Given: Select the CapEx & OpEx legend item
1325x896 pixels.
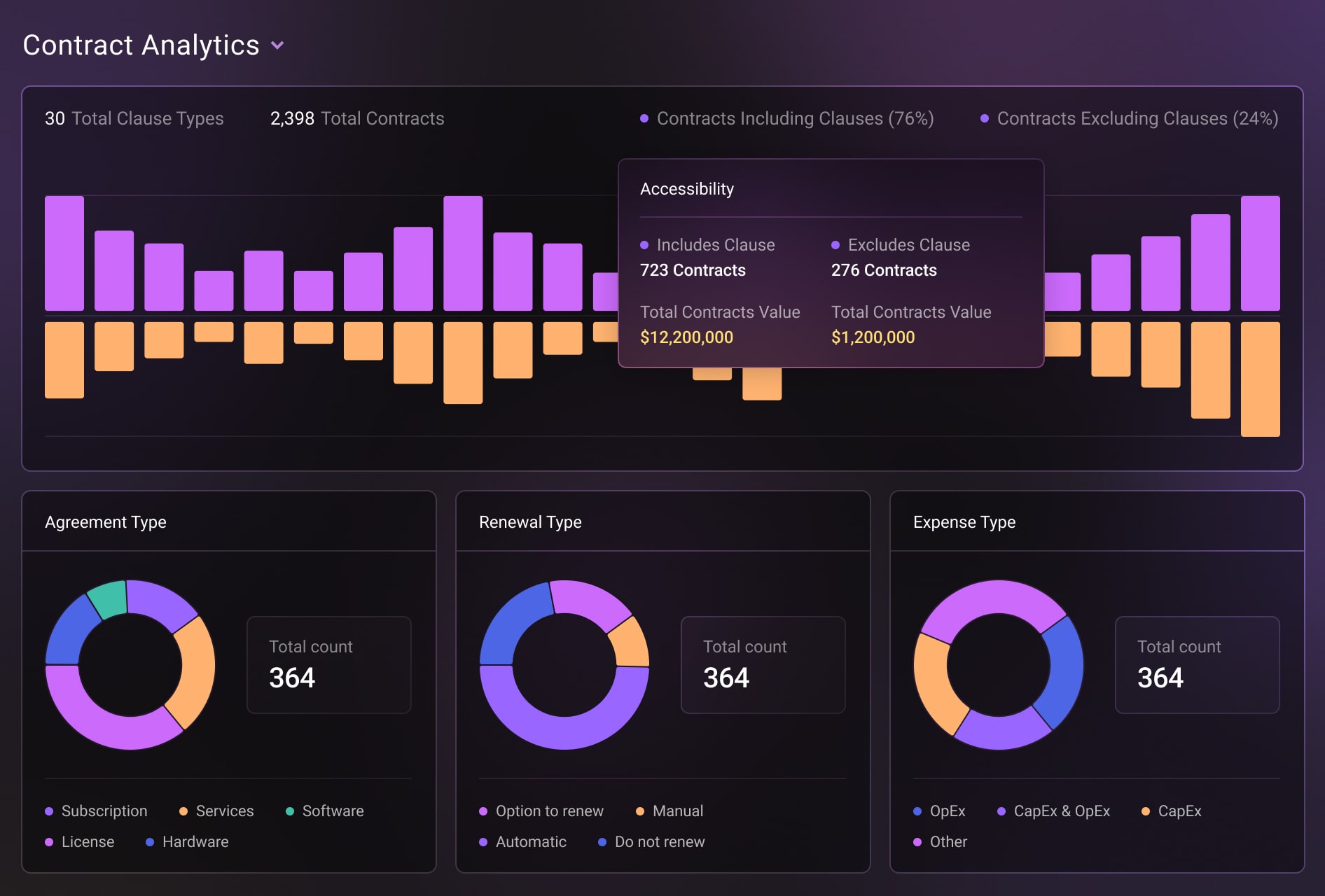Looking at the screenshot, I should coord(1053,811).
